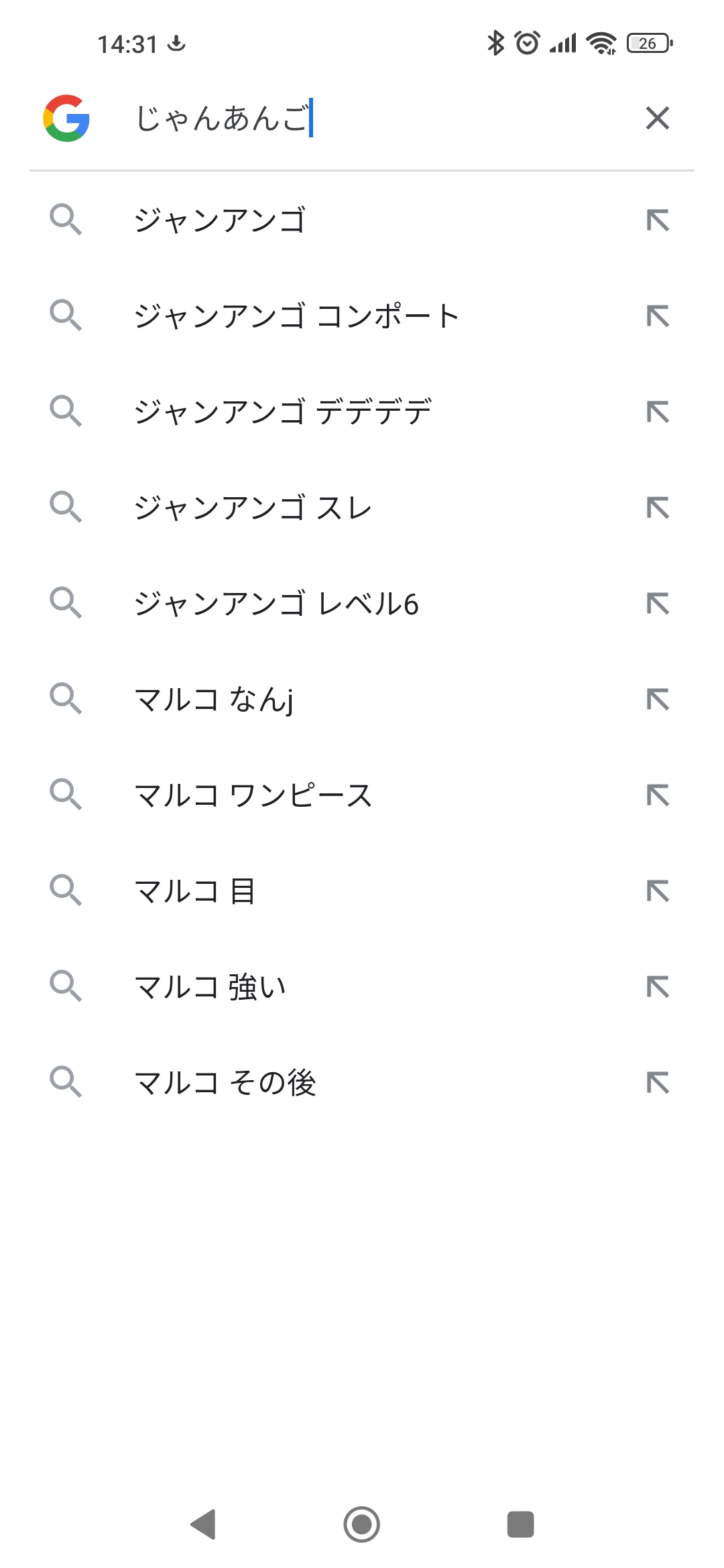Tap the arrow next to マルコ なんj
Image resolution: width=724 pixels, height=1568 pixels.
658,700
